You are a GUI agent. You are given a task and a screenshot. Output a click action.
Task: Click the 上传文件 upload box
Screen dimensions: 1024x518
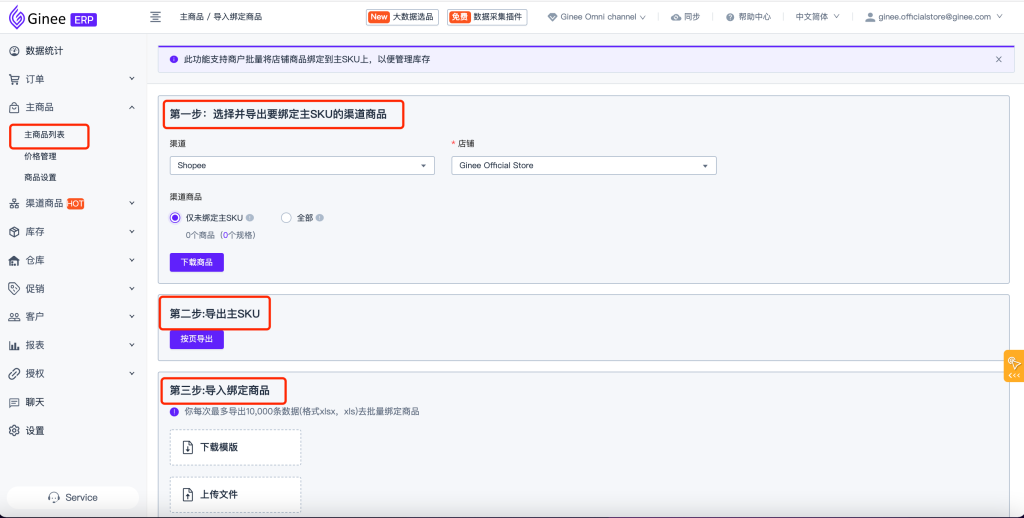click(235, 494)
